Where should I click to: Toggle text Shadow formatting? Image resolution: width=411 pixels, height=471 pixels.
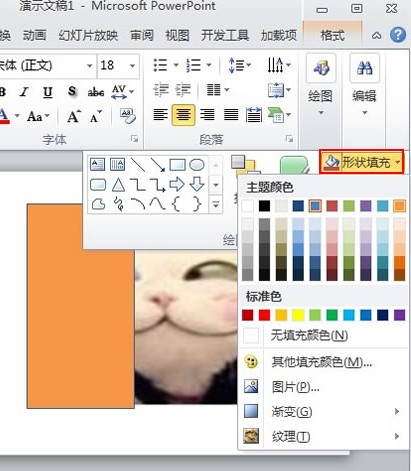(72, 92)
